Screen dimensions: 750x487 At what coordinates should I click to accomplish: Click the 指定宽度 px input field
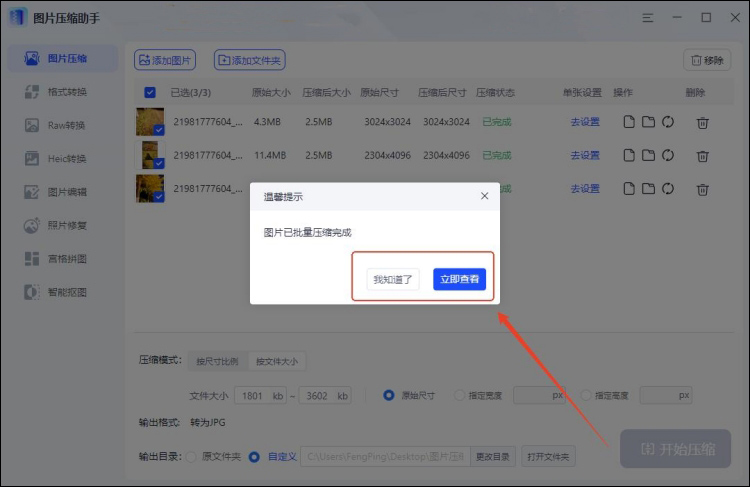539,396
